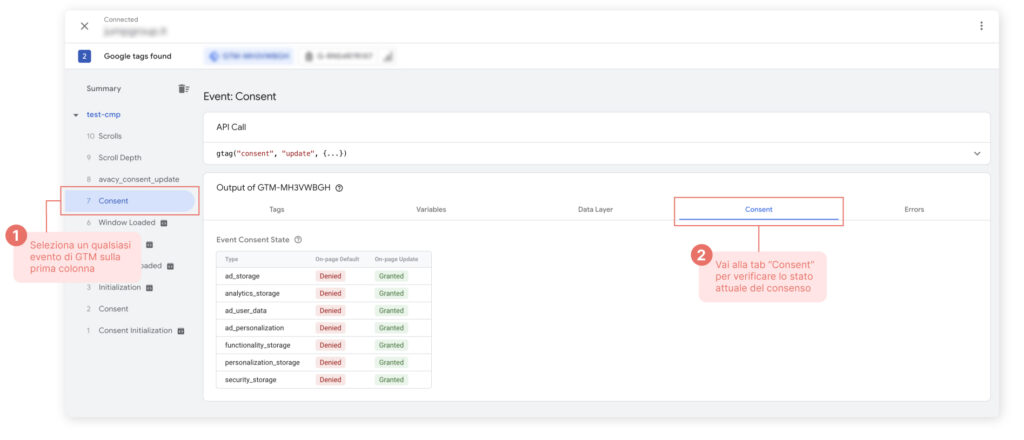
Task: Expand the API Call details chevron
Action: tap(977, 153)
